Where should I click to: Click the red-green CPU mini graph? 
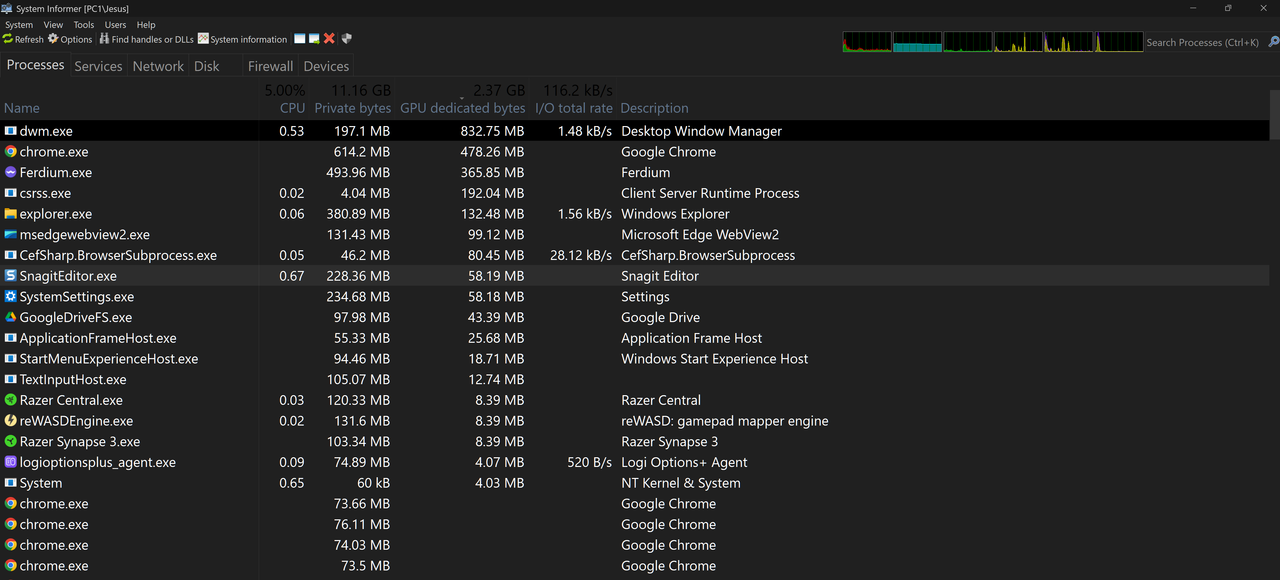[867, 42]
